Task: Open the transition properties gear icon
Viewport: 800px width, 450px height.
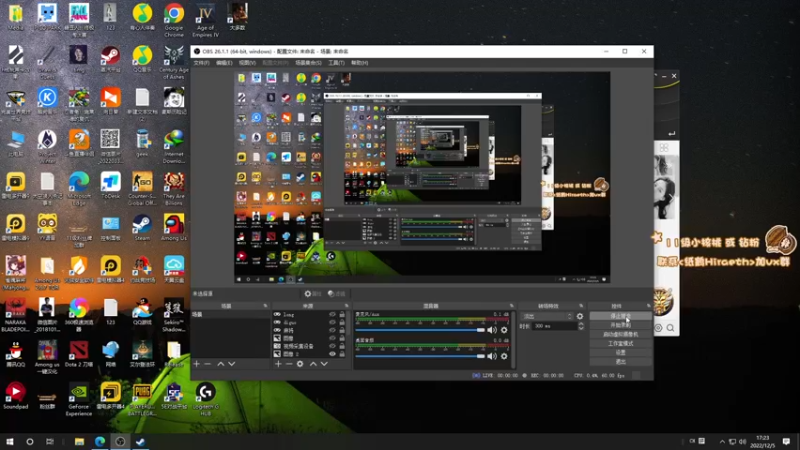Action: click(x=580, y=316)
